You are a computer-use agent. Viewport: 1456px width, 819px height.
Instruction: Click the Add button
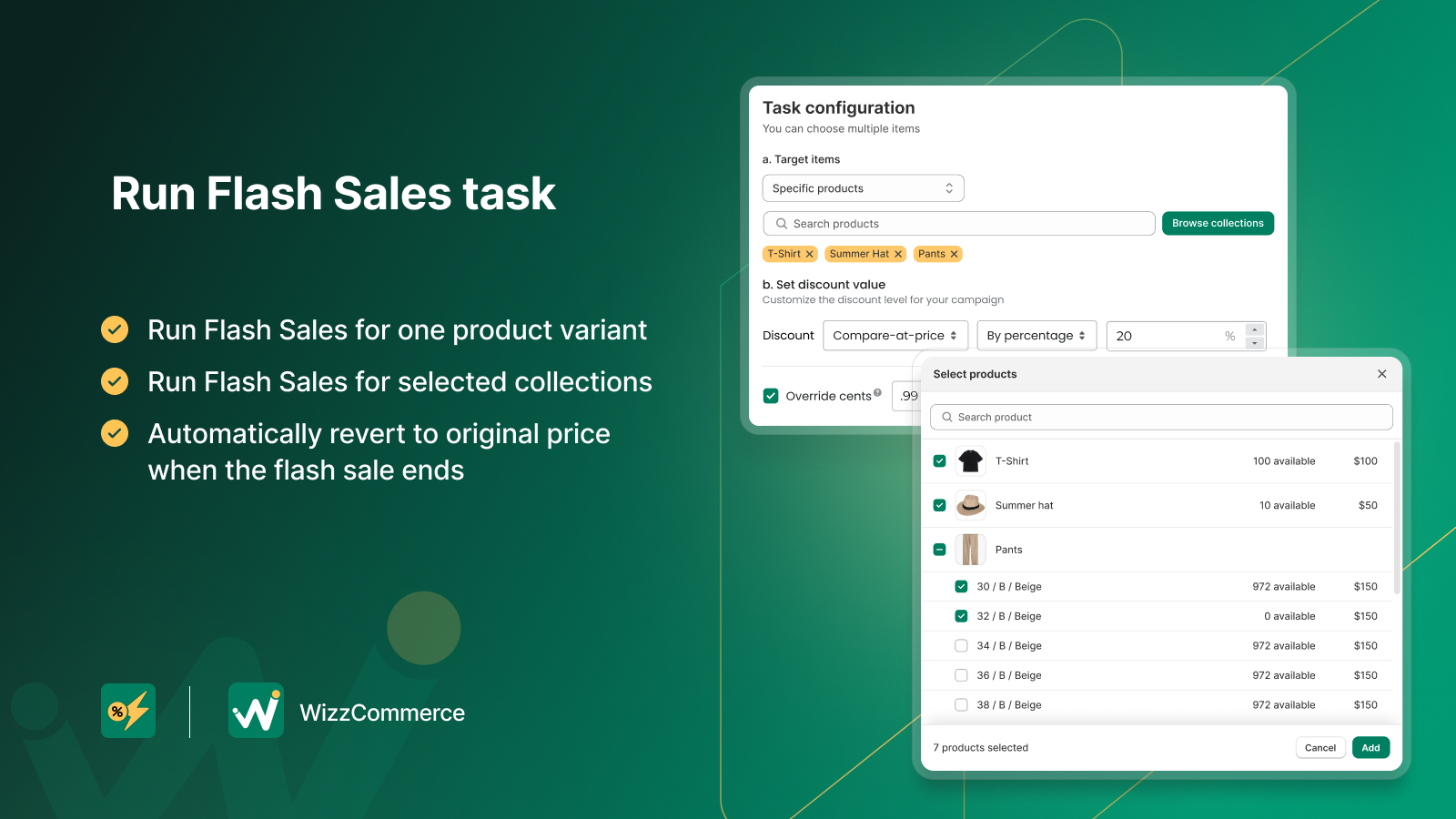coord(1370,748)
